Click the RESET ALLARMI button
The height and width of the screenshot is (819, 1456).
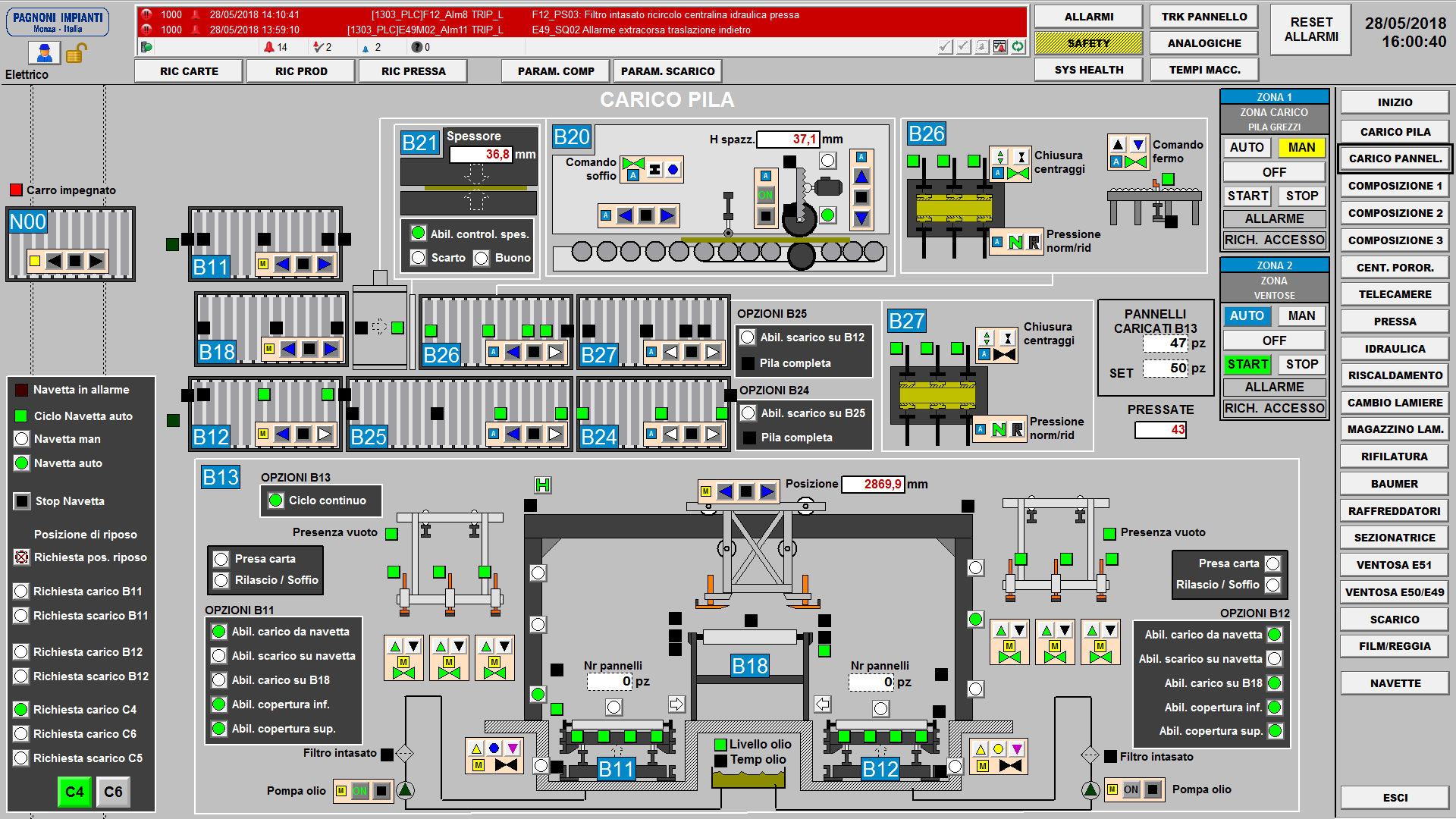(1311, 30)
